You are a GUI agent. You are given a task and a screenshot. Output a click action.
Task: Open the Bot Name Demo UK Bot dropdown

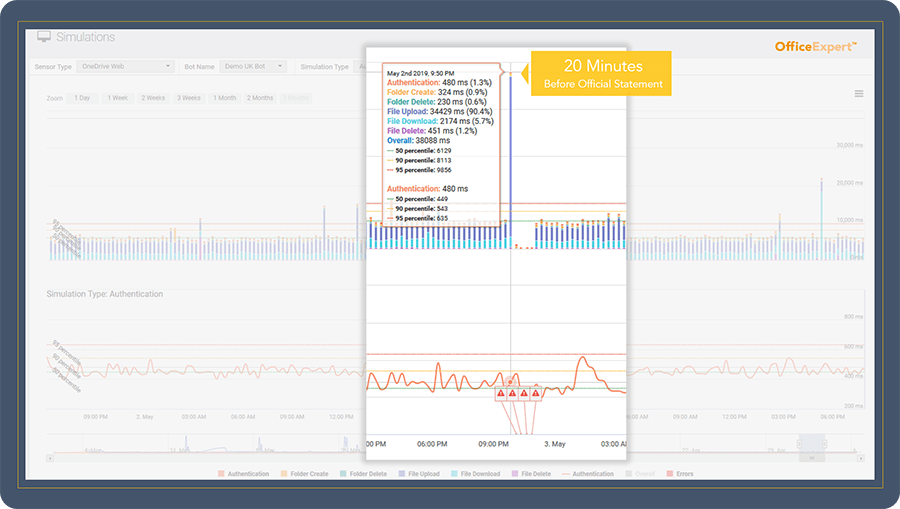coord(252,67)
